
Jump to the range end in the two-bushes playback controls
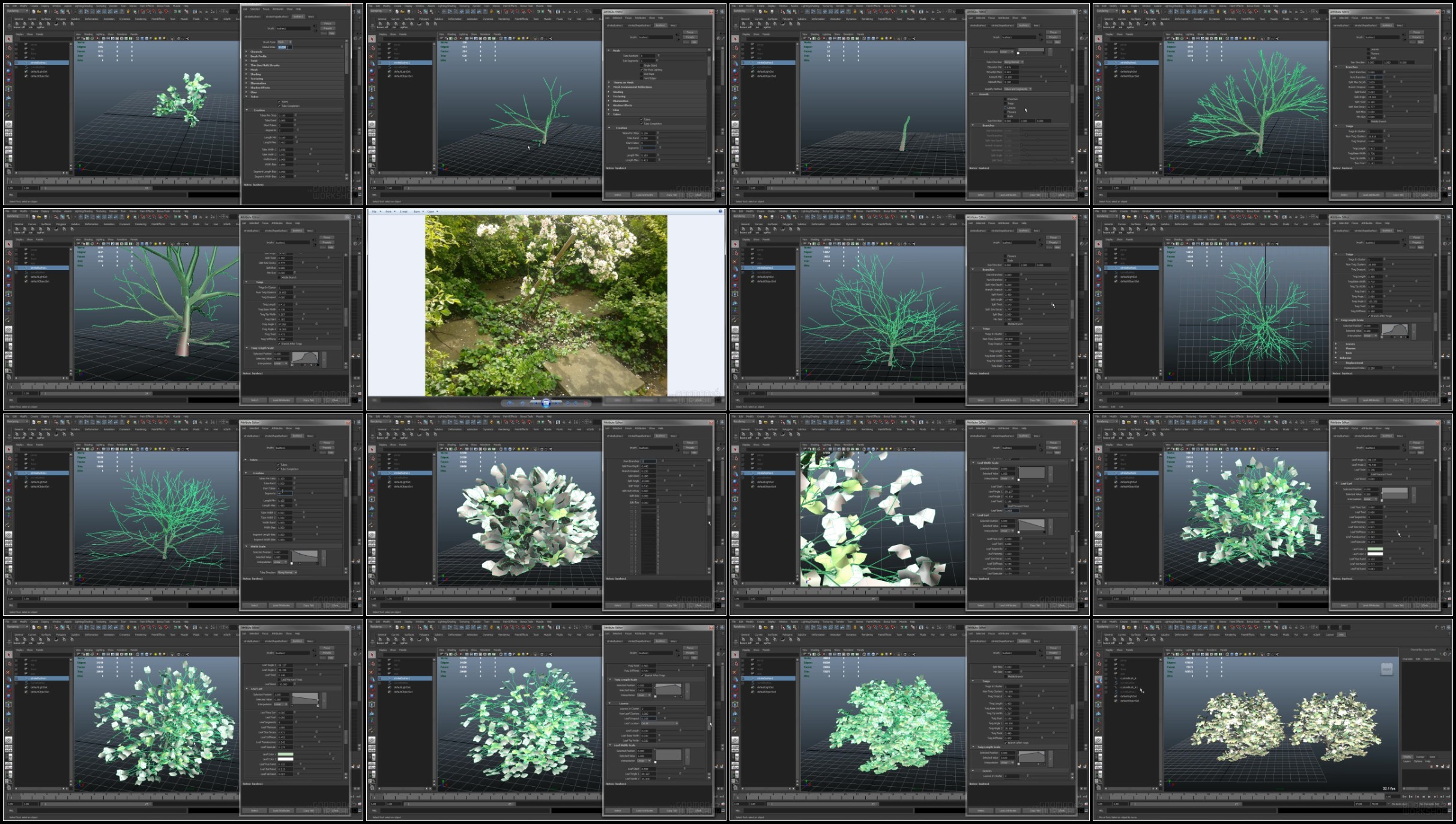(1448, 796)
